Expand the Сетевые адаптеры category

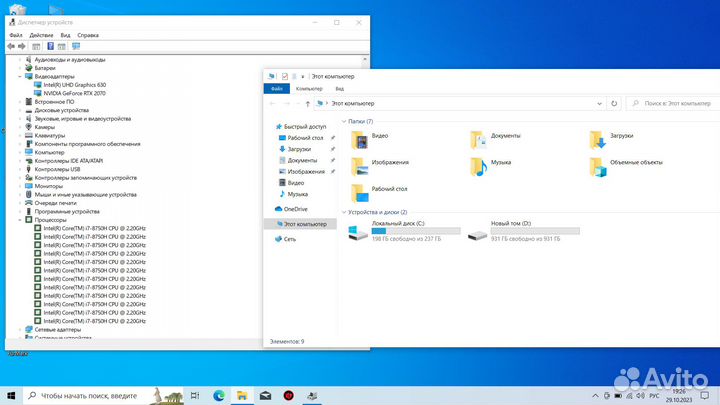pos(20,329)
